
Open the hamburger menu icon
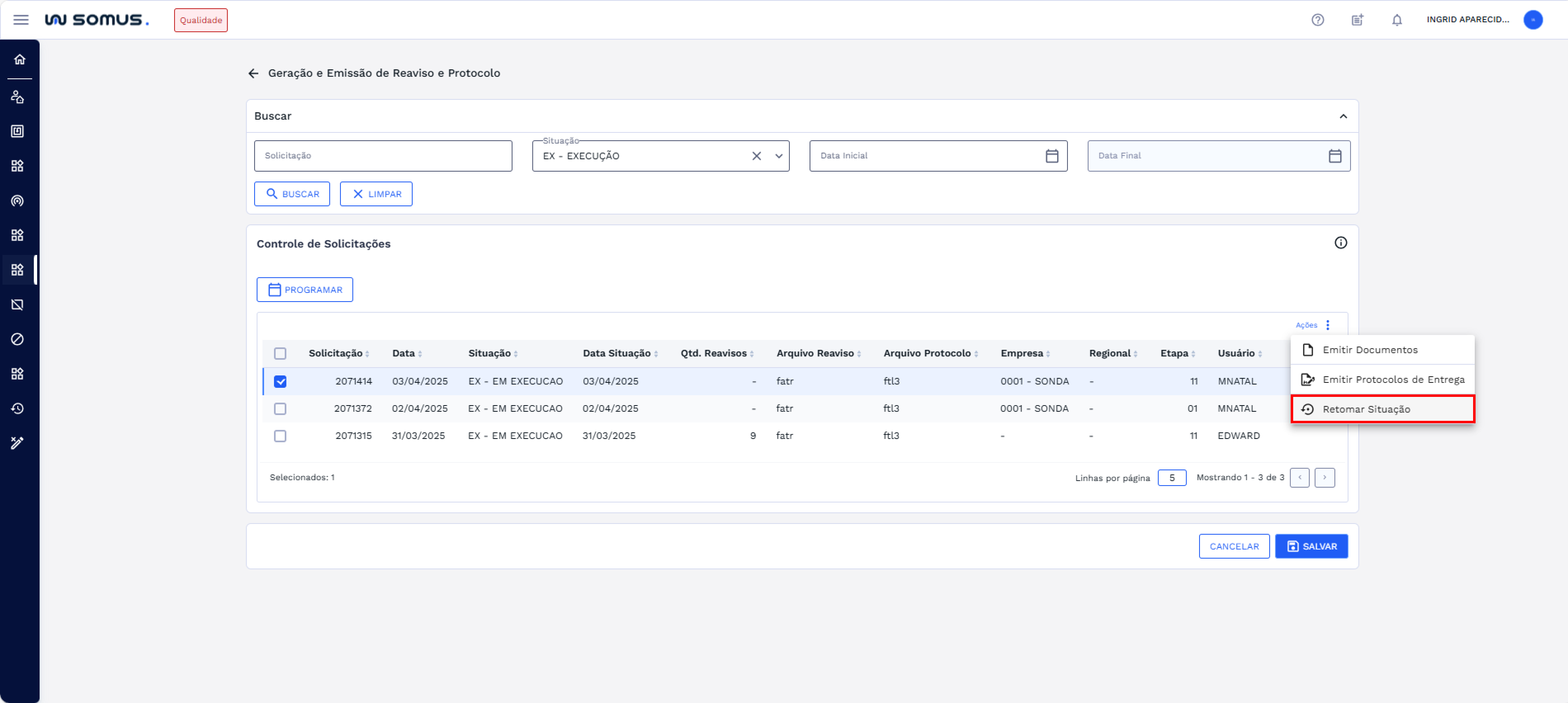pos(21,20)
